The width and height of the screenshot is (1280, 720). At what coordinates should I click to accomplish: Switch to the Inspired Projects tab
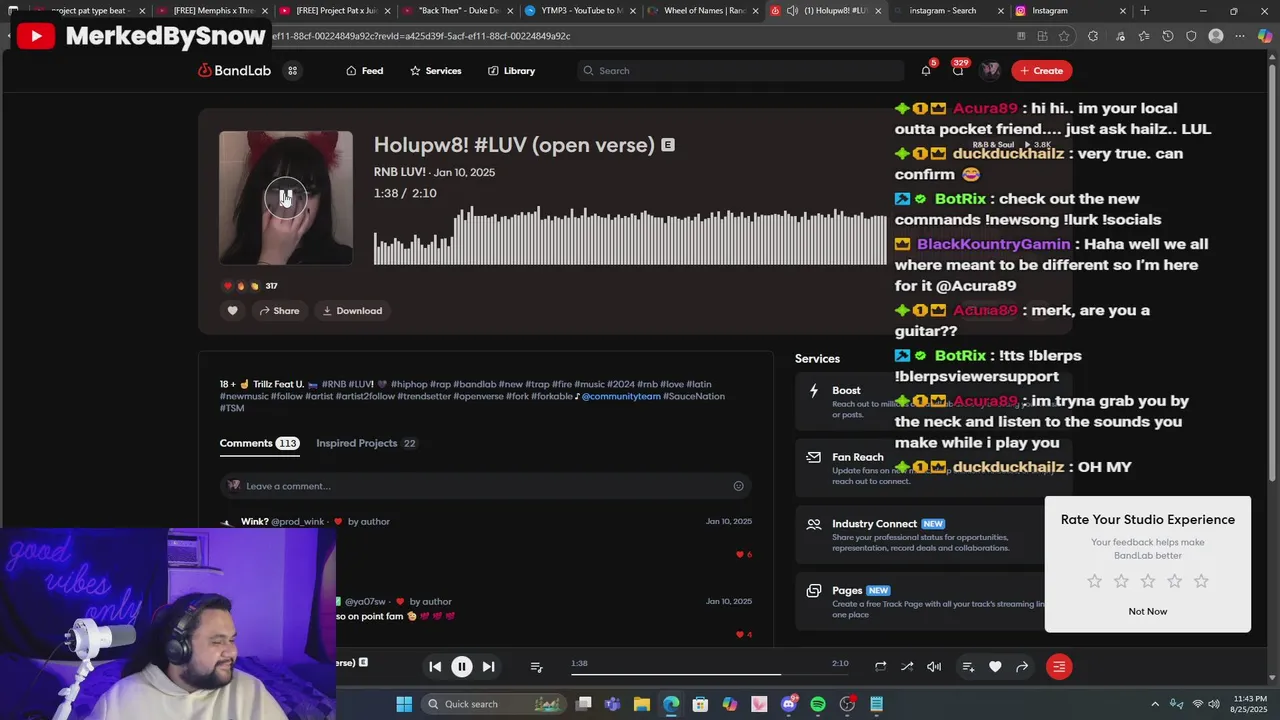tap(366, 443)
